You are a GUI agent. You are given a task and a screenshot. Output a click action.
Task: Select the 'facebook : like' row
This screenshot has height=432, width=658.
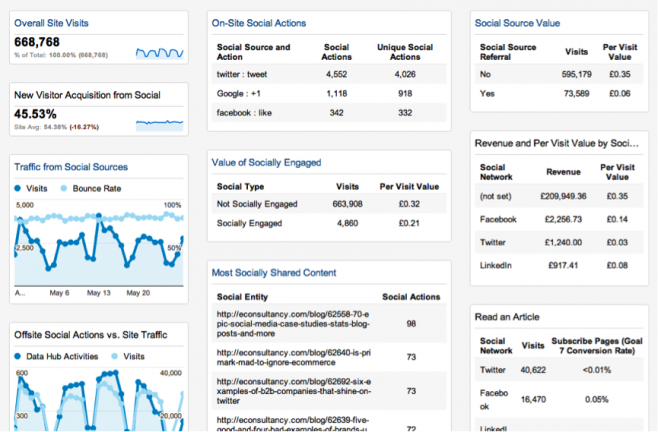(329, 113)
